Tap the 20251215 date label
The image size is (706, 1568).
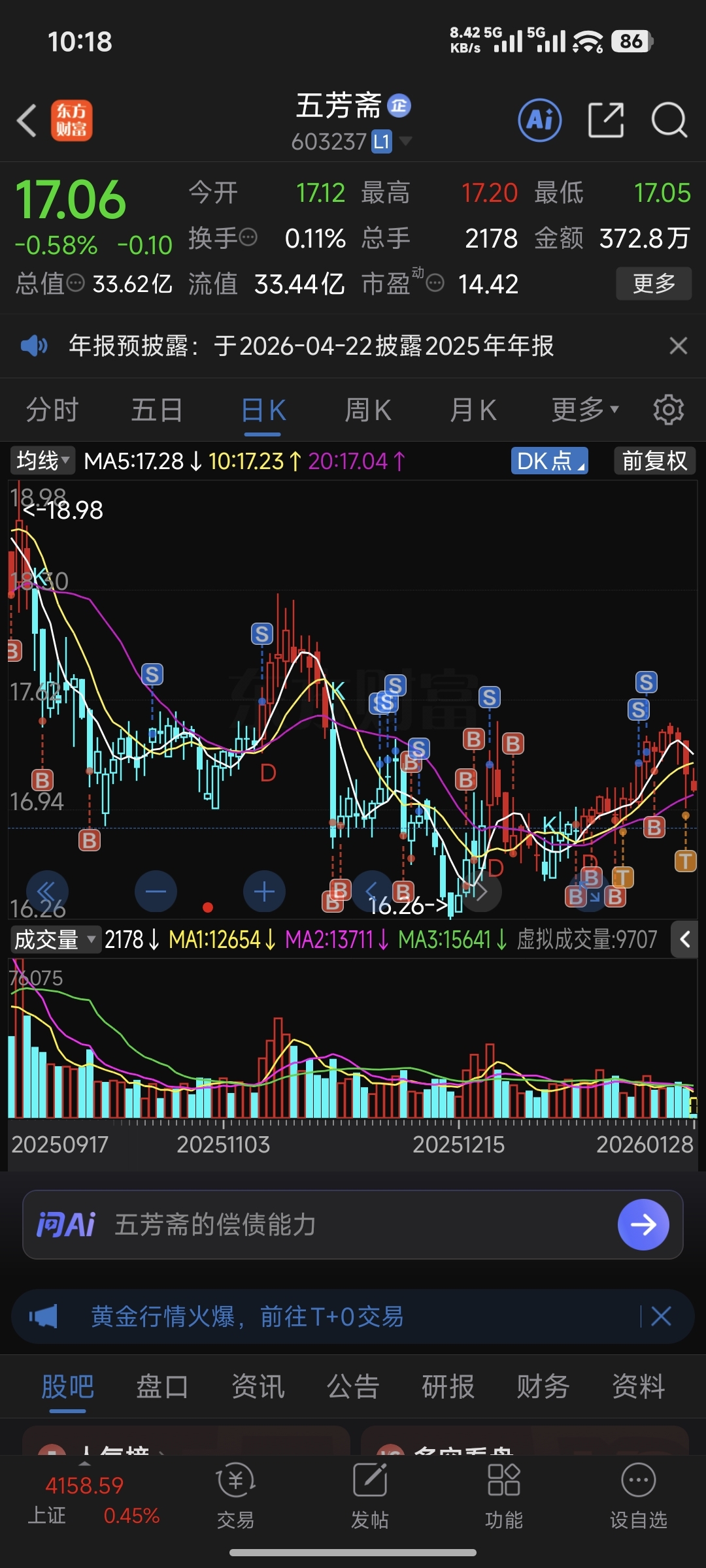click(458, 1144)
